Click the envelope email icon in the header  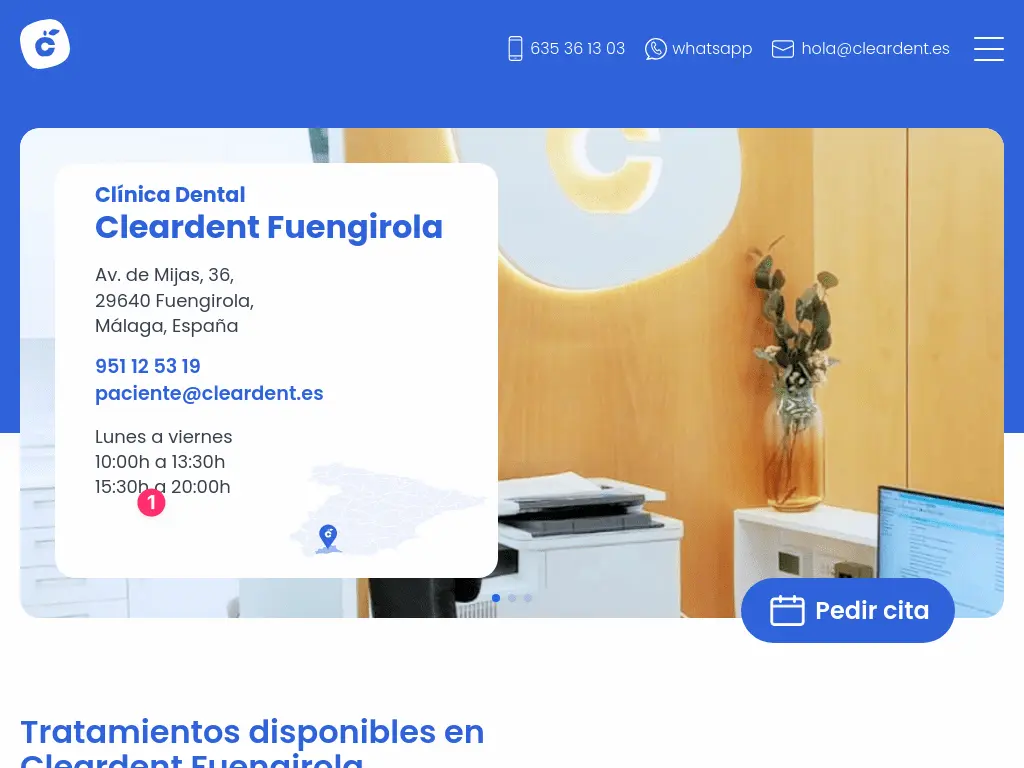pyautogui.click(x=783, y=48)
